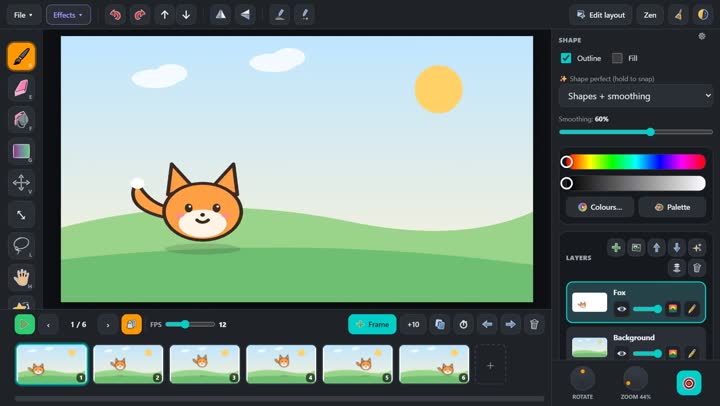Click the down arrow toolbar icon
Image resolution: width=720 pixels, height=406 pixels.
pos(186,15)
